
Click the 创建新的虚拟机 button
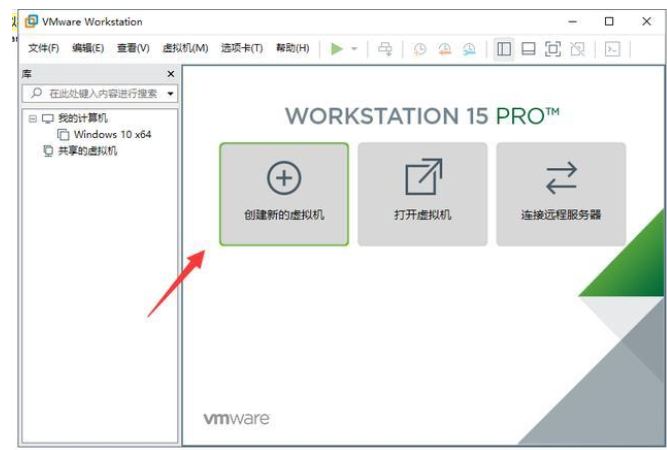284,194
